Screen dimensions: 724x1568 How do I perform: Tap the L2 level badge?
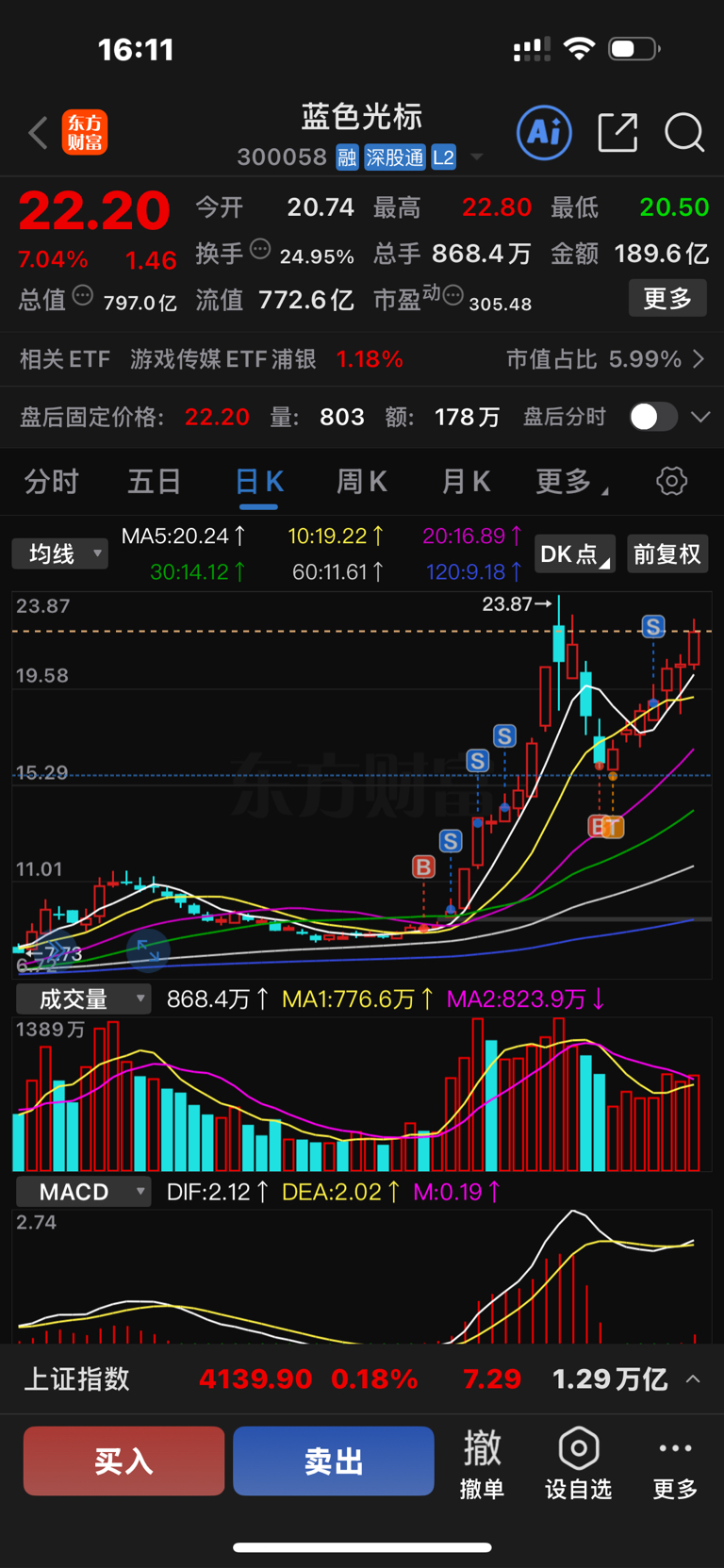pos(443,157)
